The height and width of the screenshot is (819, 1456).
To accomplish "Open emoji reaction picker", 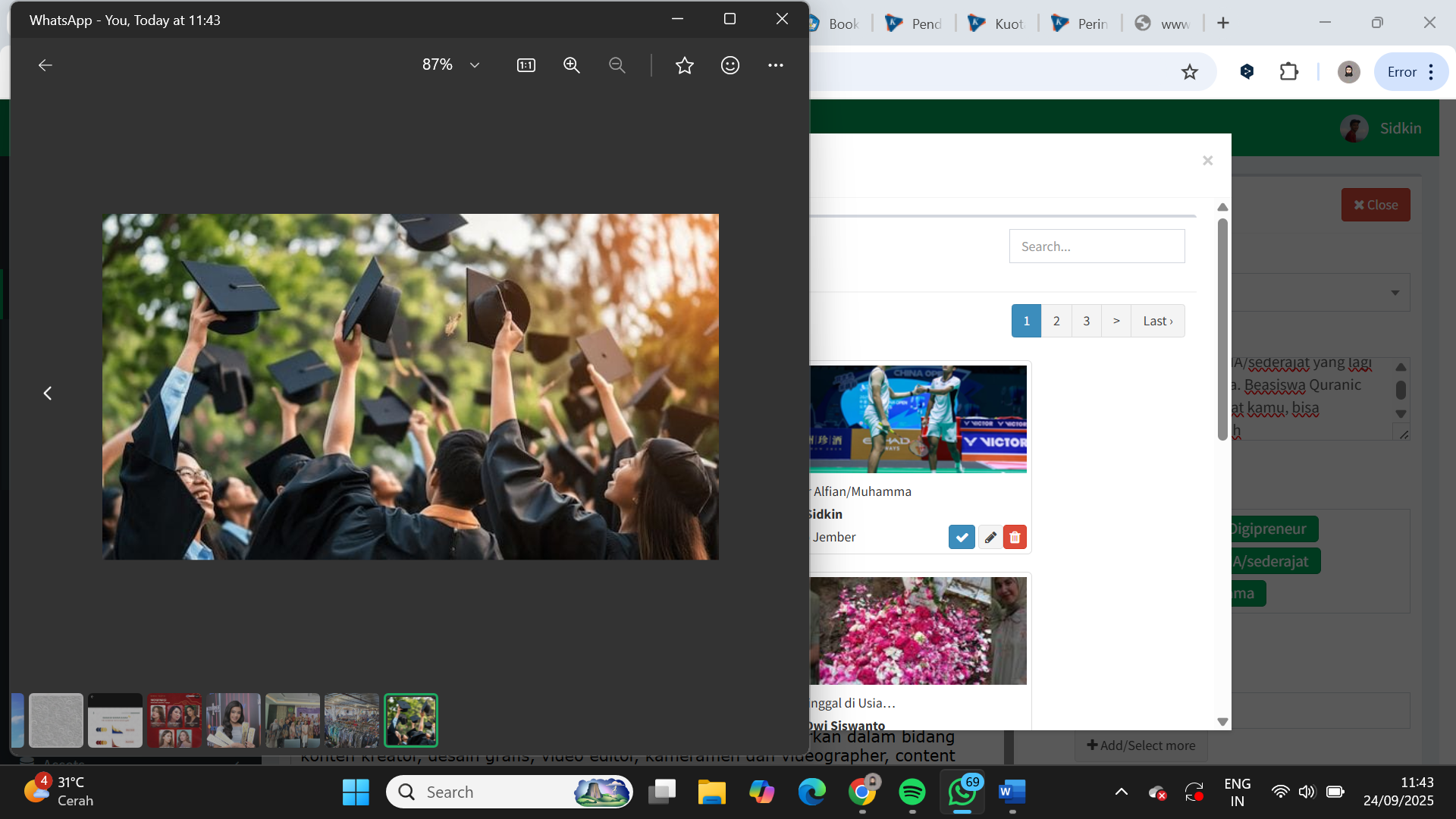I will click(730, 65).
